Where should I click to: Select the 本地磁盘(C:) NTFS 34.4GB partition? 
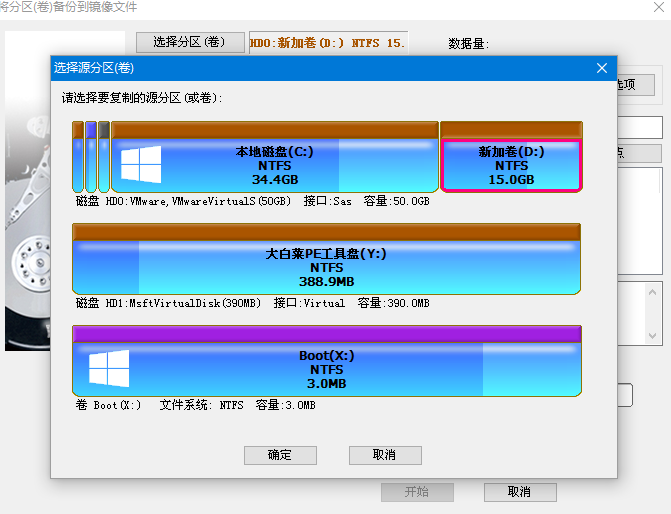[275, 157]
